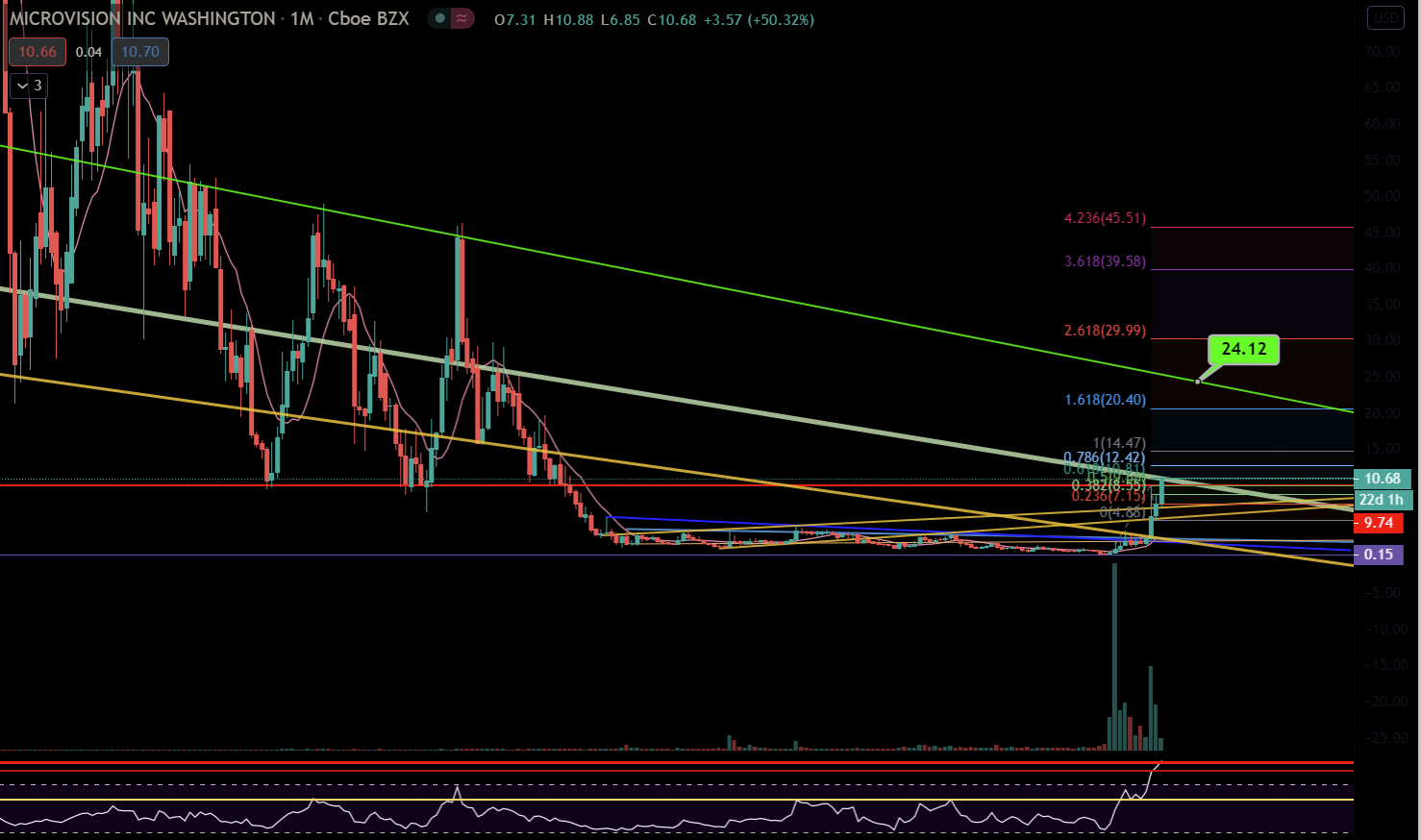
Task: Click the callout anchor point on green trendline
Action: (1198, 382)
